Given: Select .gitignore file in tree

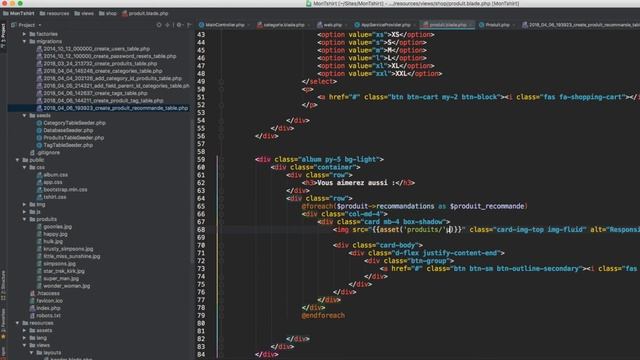Looking at the screenshot, I should click(44, 153).
